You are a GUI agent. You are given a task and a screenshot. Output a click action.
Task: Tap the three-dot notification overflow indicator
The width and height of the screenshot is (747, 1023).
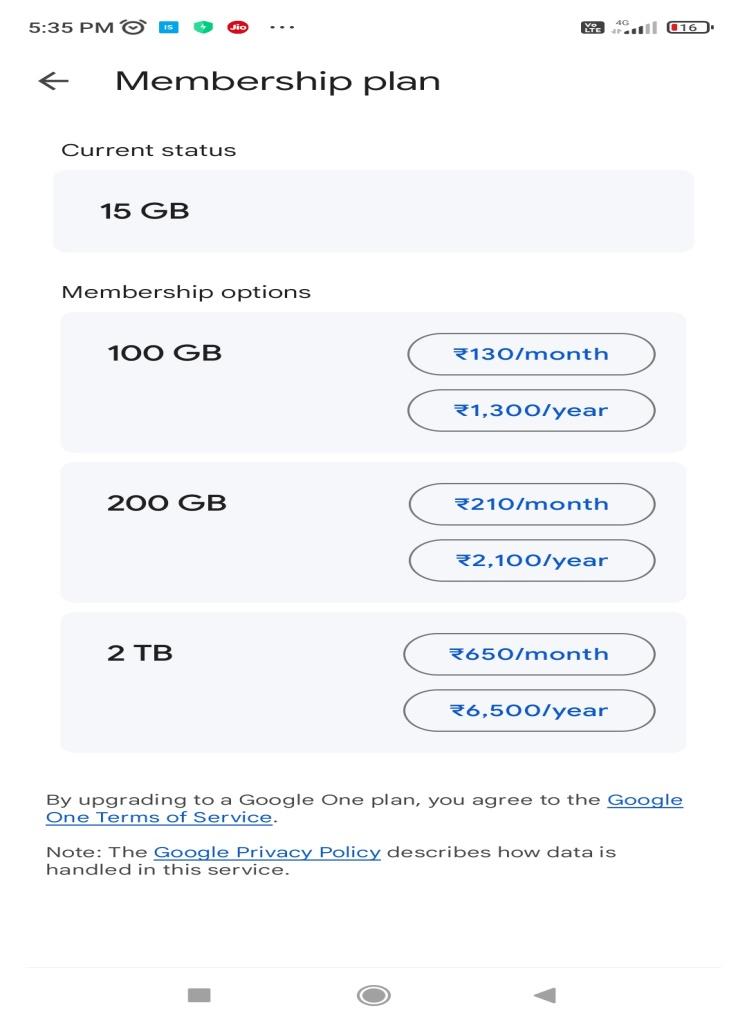pos(282,27)
